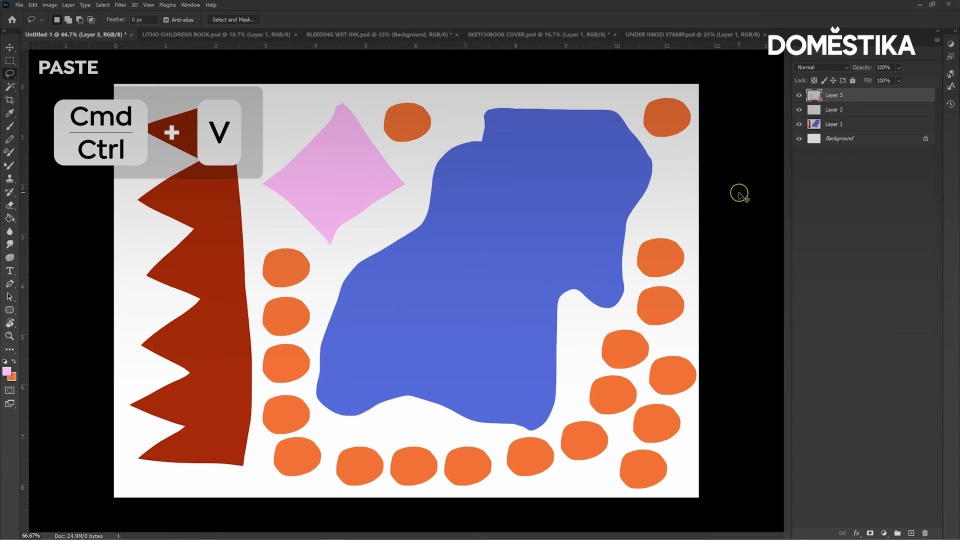Hide Layer 3 using its eye icon

pyautogui.click(x=799, y=95)
